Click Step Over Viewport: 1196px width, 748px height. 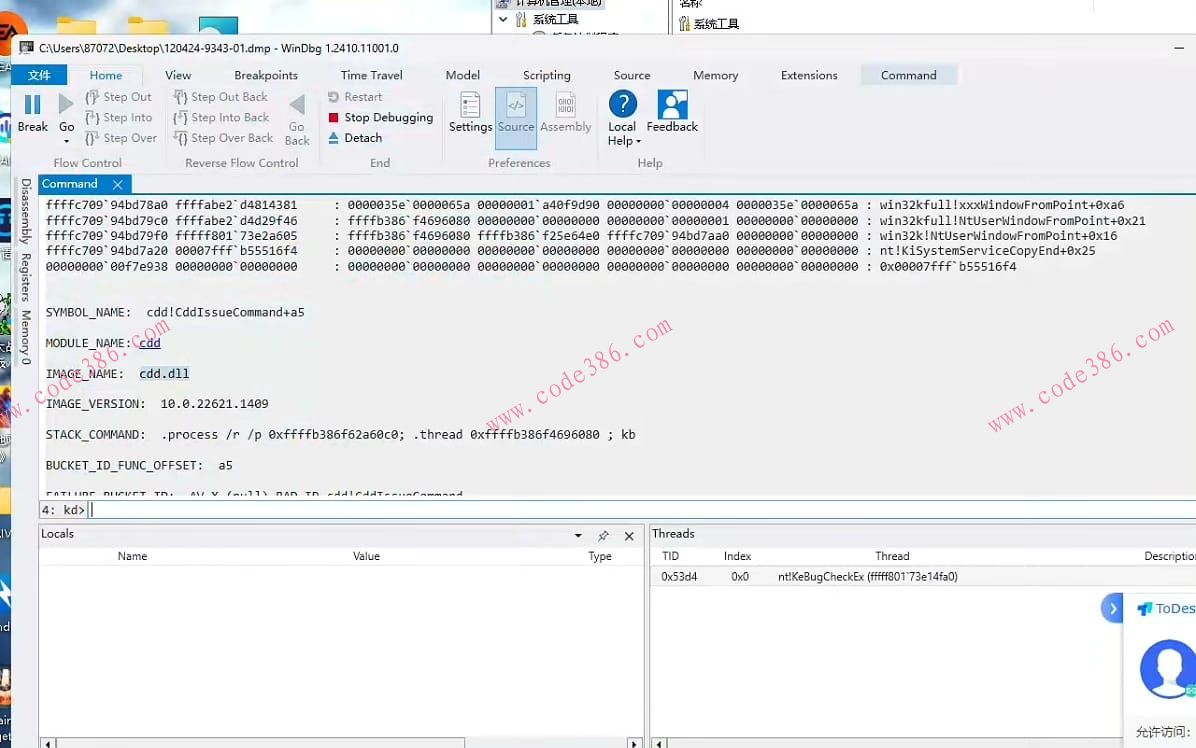(121, 138)
